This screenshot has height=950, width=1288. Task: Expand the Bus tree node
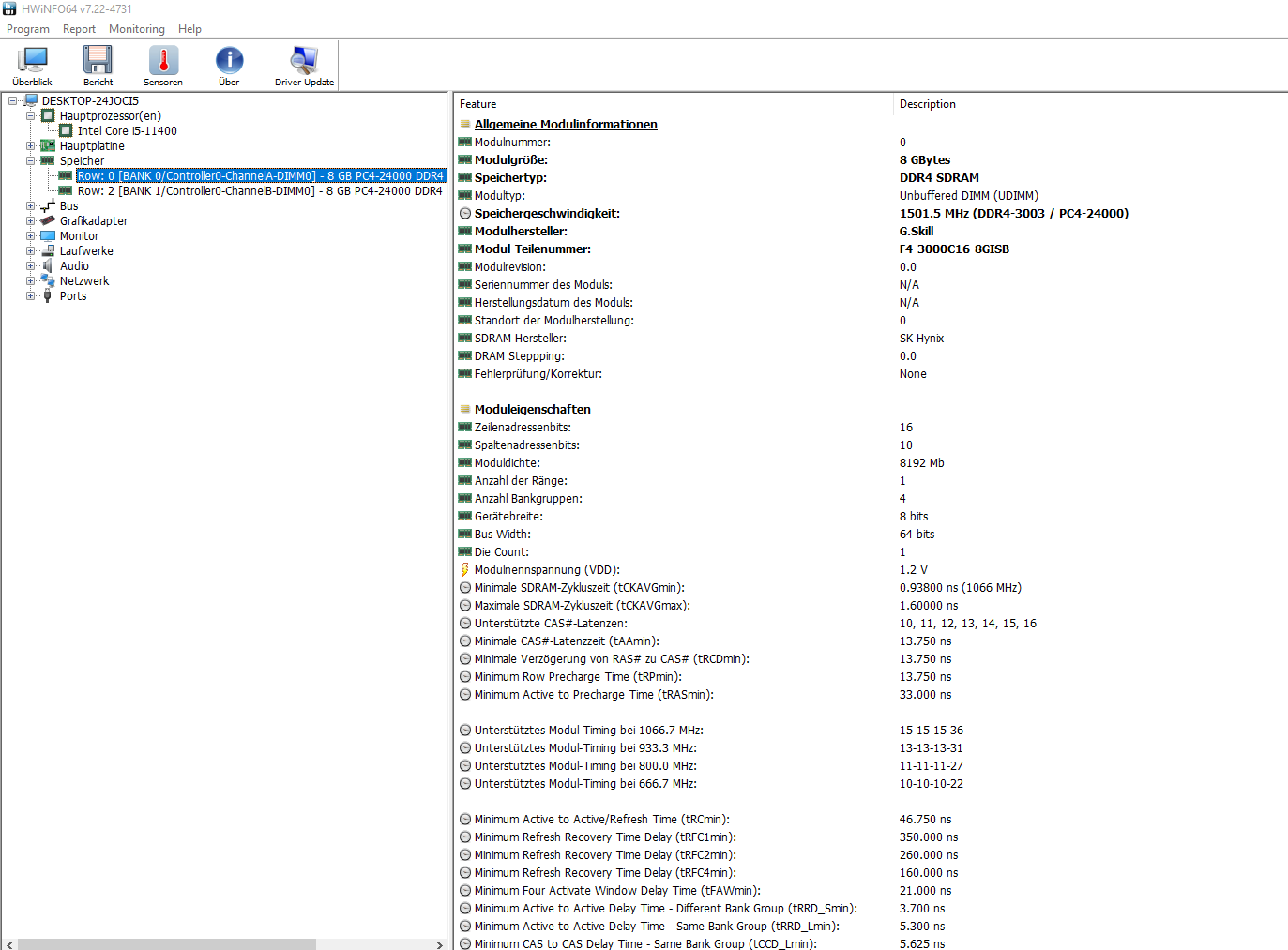pos(31,205)
